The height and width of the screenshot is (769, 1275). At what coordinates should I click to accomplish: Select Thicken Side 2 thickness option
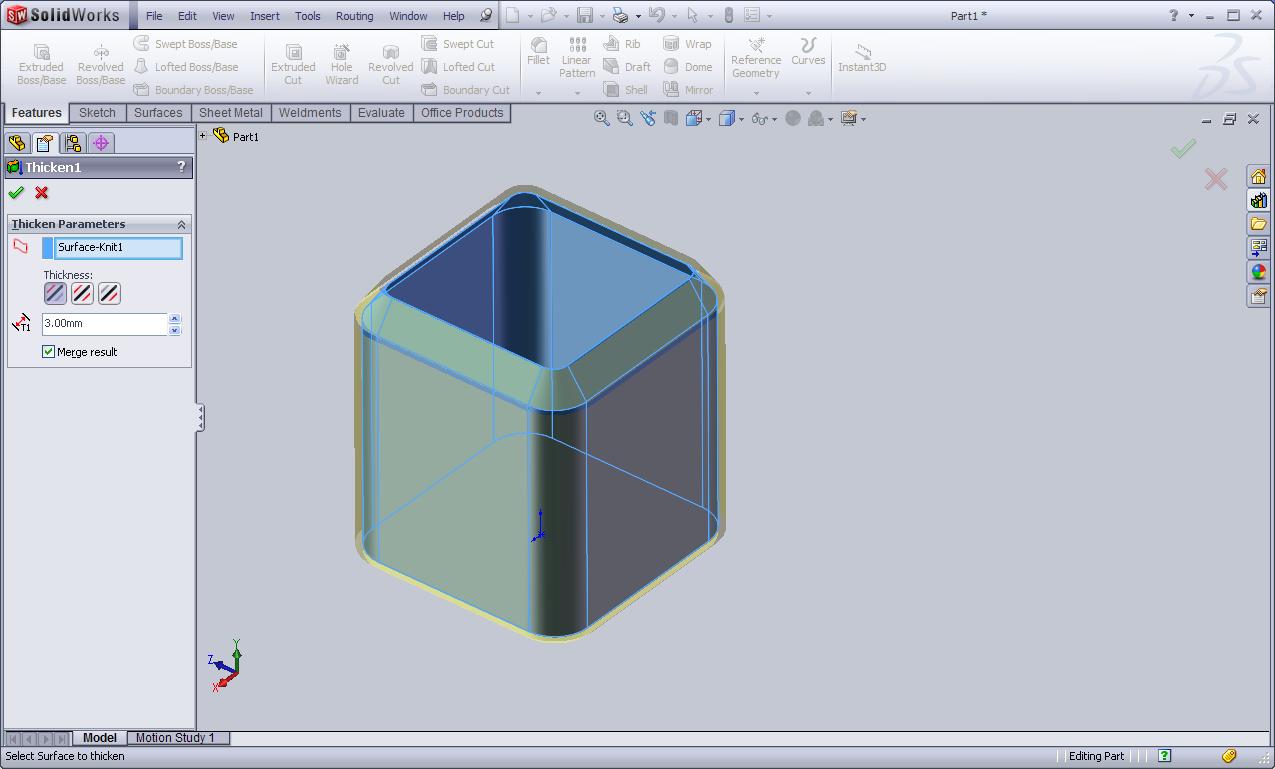tap(109, 293)
